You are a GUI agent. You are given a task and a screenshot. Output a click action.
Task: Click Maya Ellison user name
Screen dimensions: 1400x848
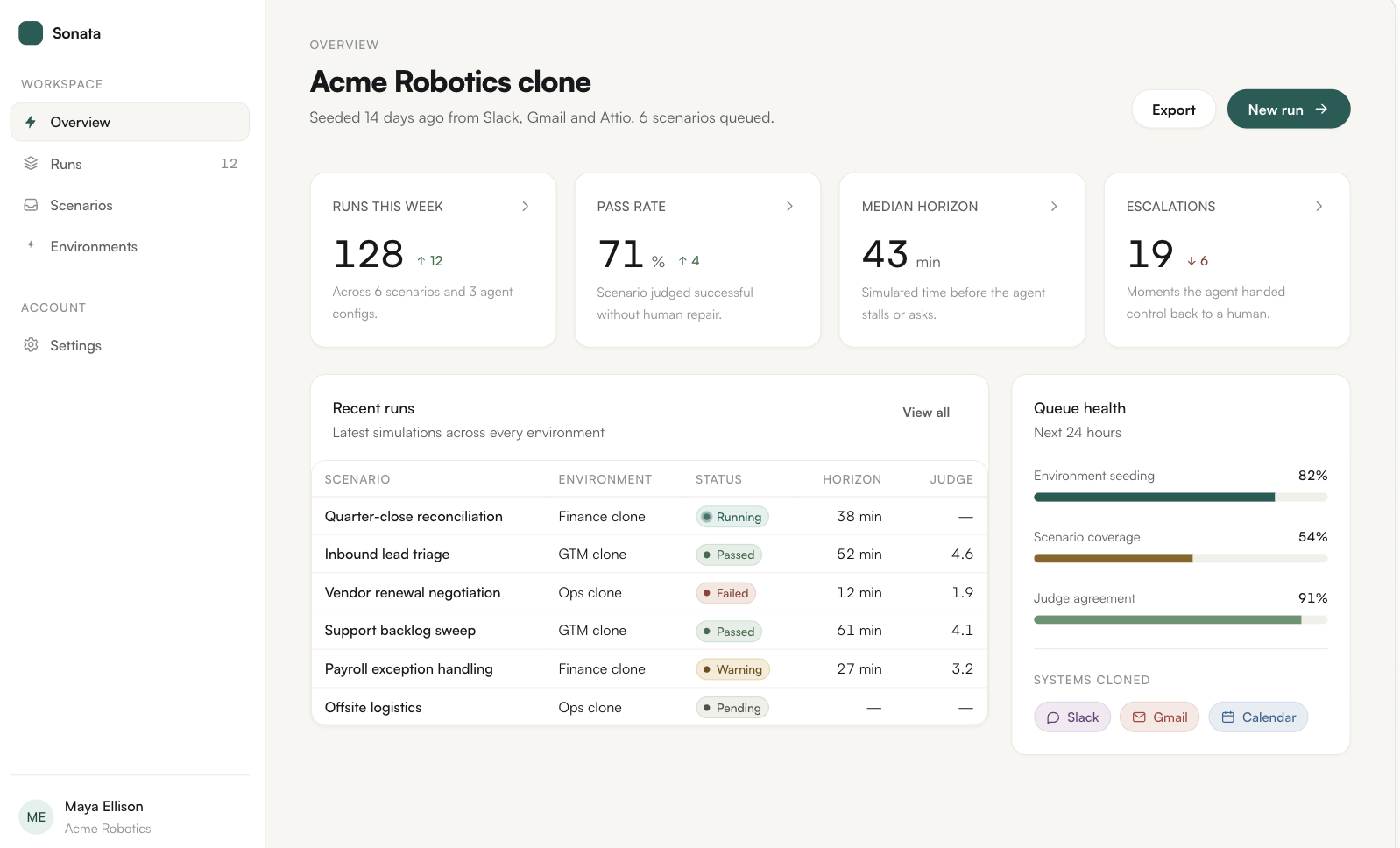(x=104, y=806)
